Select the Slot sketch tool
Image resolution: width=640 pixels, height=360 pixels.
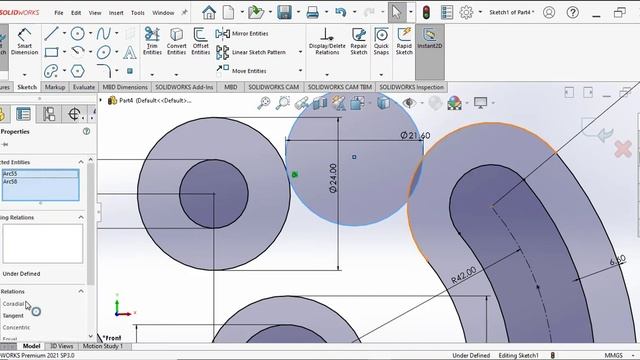[51, 71]
